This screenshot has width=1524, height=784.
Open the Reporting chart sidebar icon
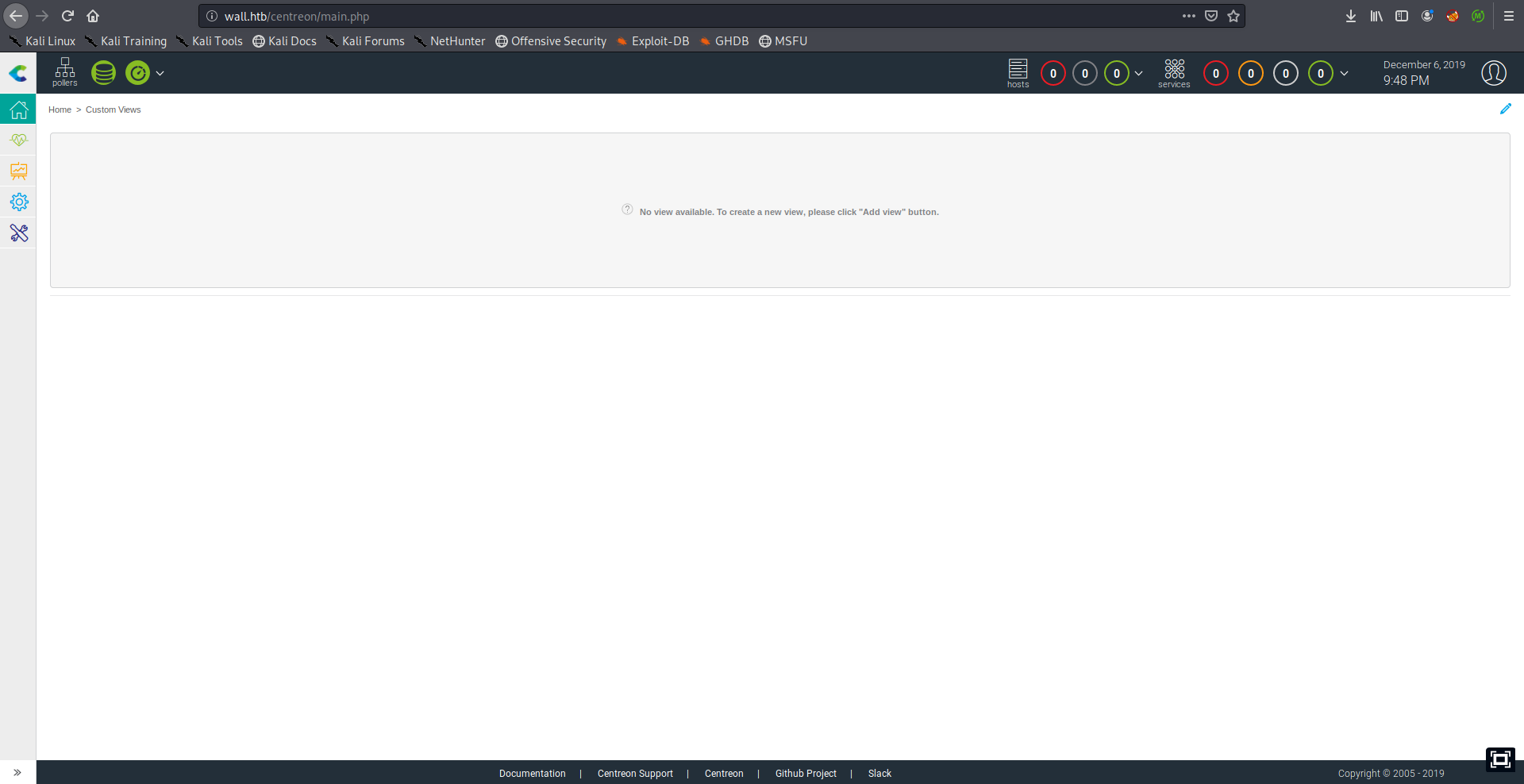click(19, 171)
